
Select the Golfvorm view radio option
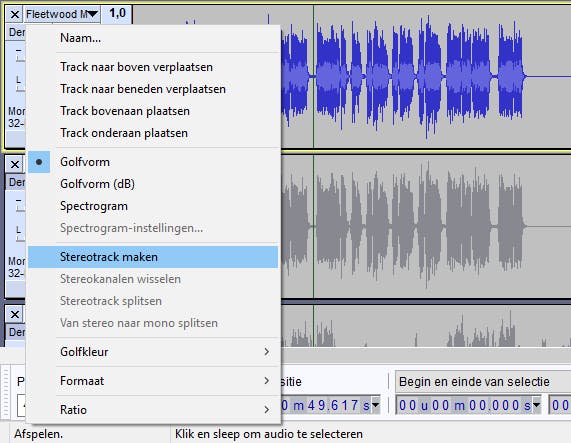tap(153, 162)
